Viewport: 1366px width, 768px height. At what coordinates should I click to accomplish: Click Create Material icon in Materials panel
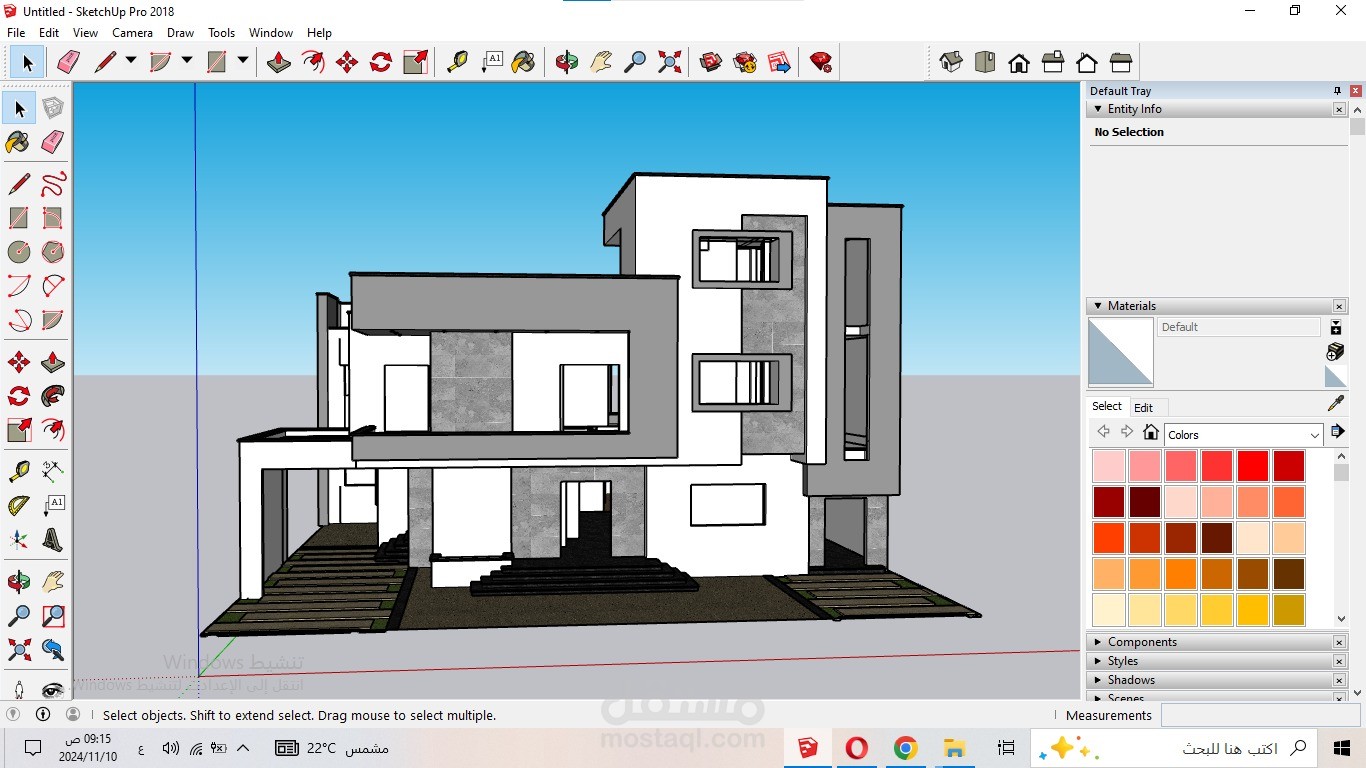point(1335,351)
